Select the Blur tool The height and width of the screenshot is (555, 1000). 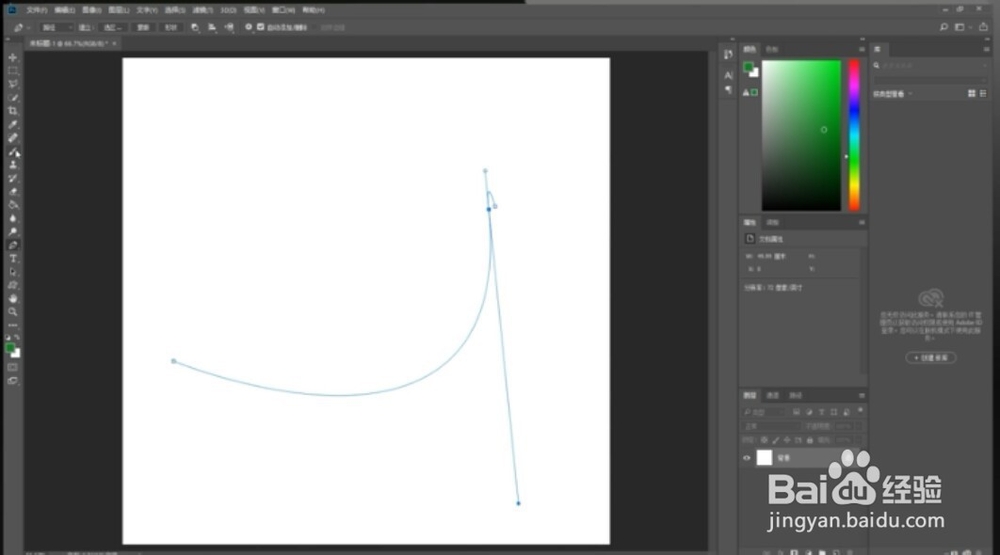tap(13, 218)
